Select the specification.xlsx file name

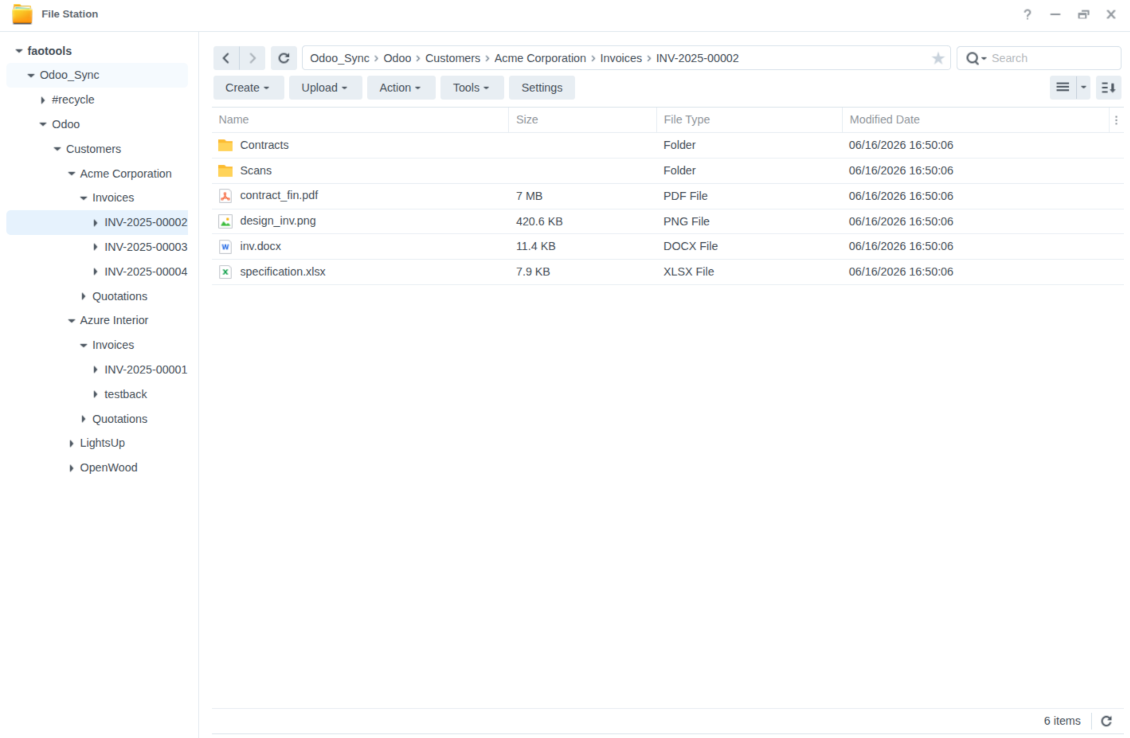coord(282,272)
